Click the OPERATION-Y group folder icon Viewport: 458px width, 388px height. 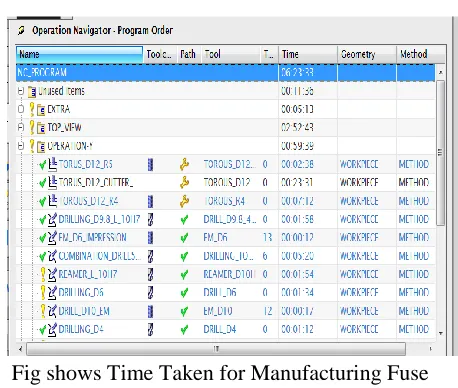point(41,146)
